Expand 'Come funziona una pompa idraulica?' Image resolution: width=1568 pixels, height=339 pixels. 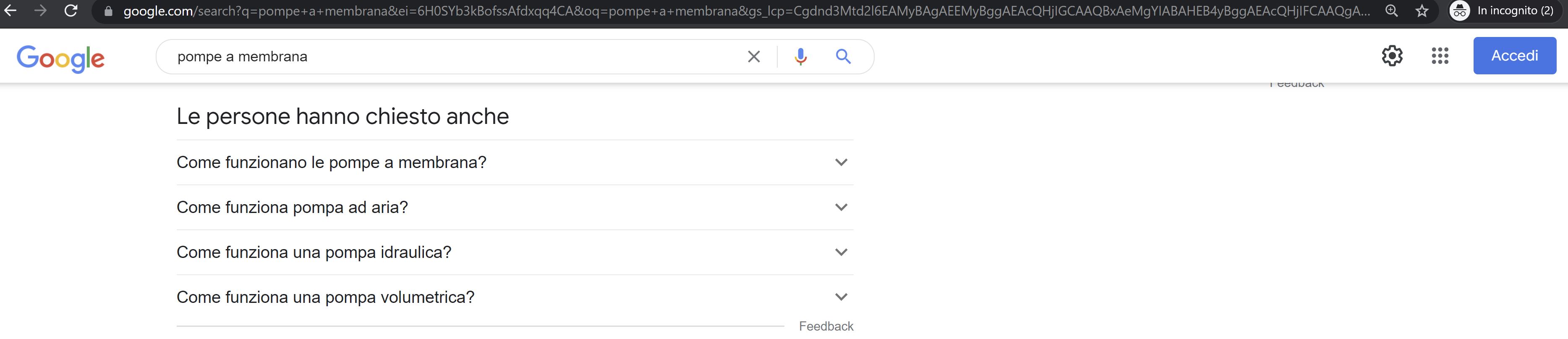[842, 252]
